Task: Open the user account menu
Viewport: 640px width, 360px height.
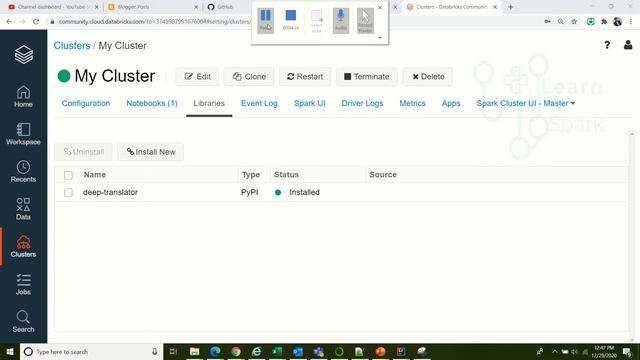Action: point(628,45)
